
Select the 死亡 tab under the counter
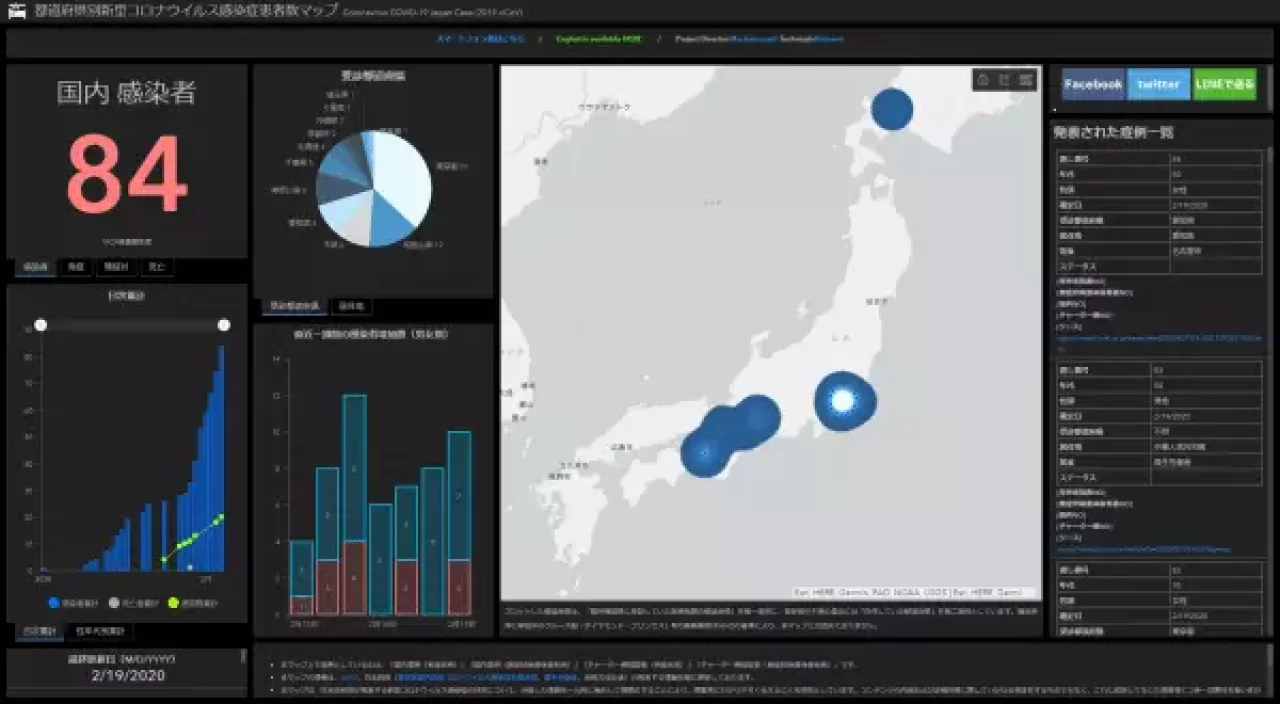pos(155,267)
